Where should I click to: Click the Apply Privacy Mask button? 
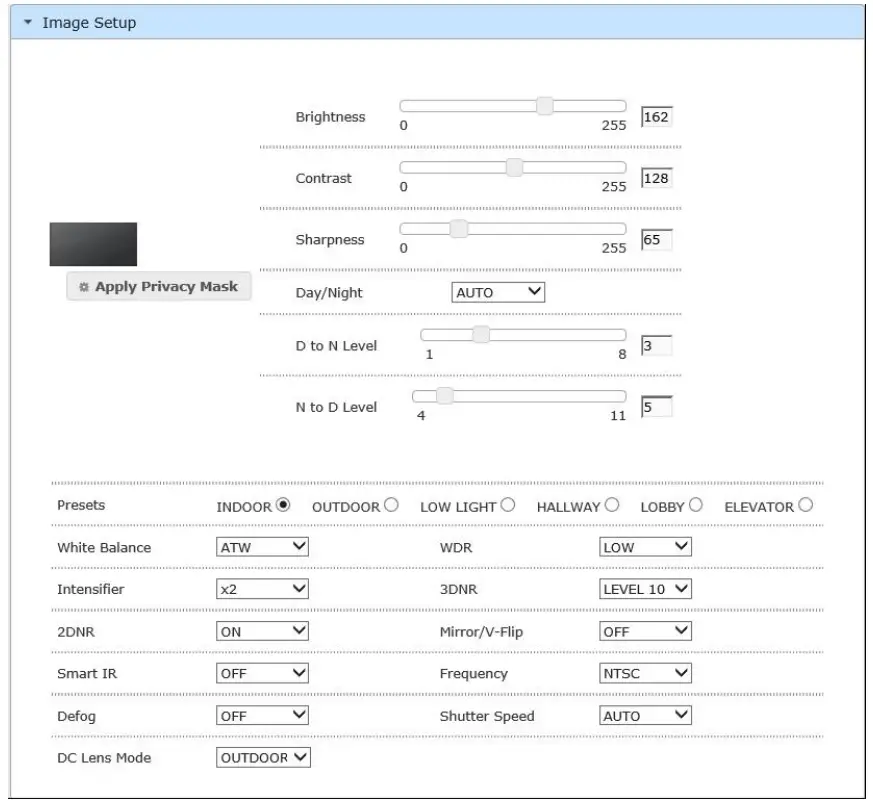coord(159,286)
